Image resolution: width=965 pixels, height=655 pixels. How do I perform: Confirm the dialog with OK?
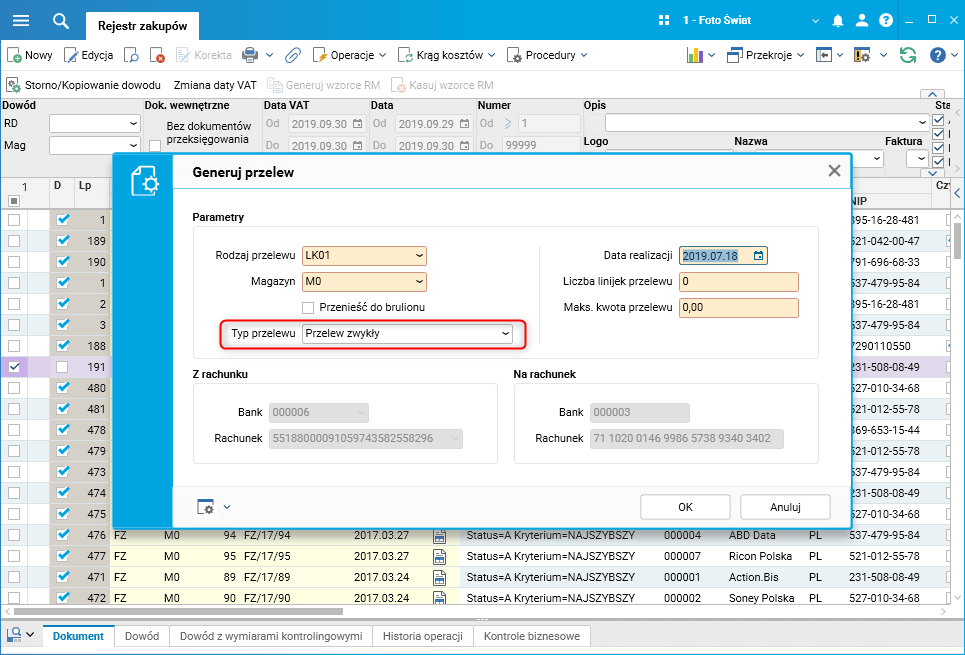[685, 507]
